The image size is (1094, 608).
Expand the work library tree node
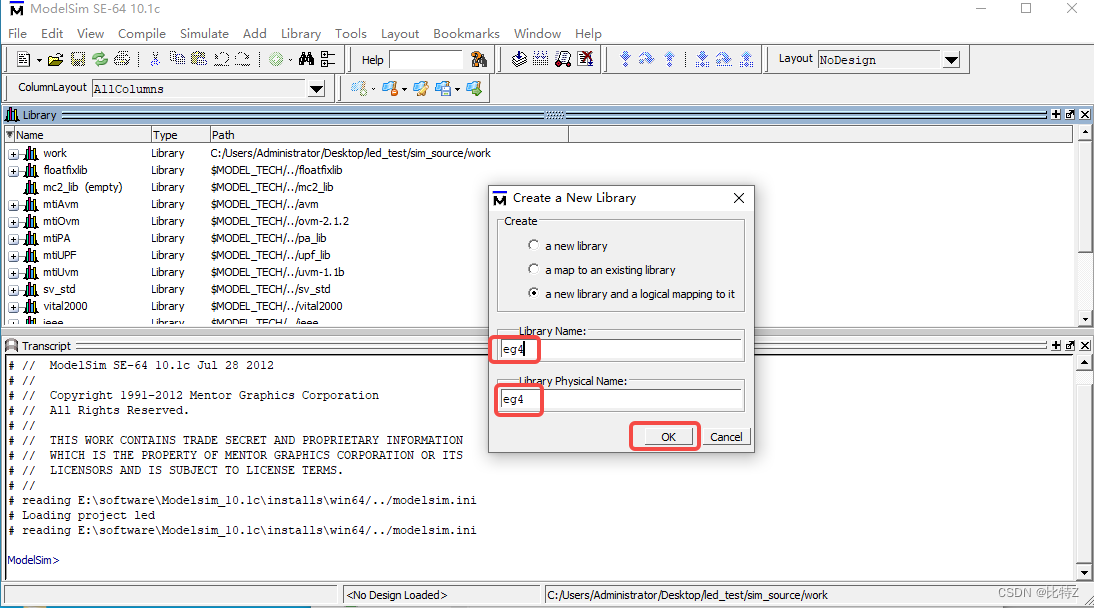click(x=14, y=152)
